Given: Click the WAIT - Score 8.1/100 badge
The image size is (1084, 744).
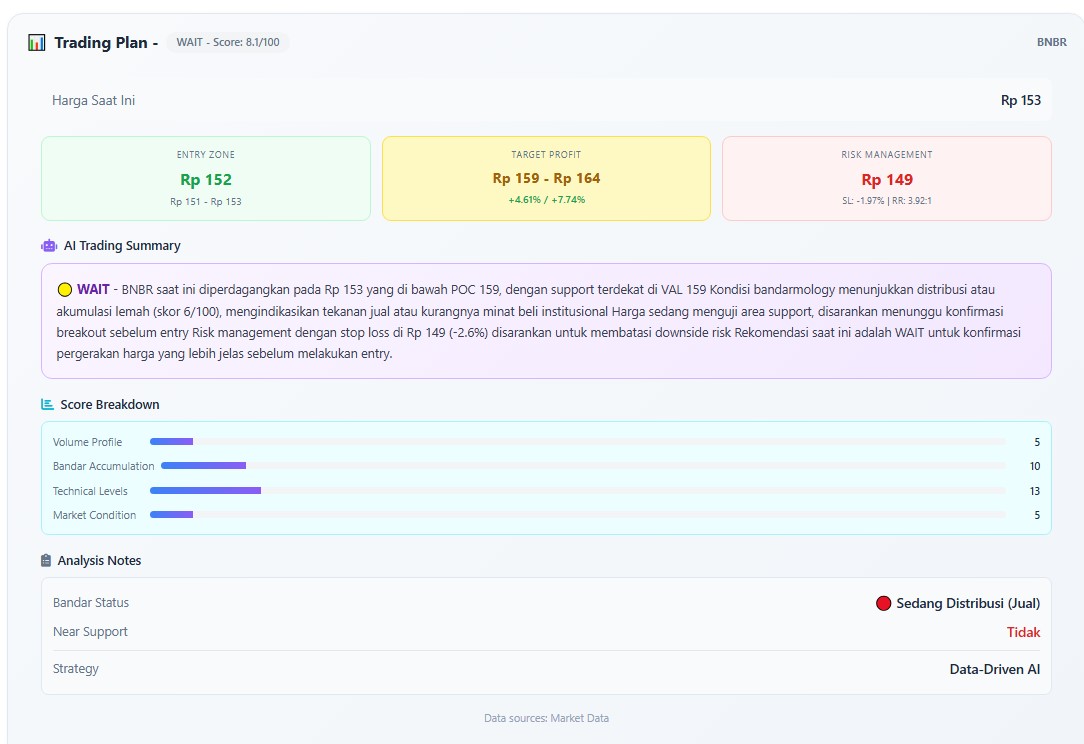Looking at the screenshot, I should point(227,42).
